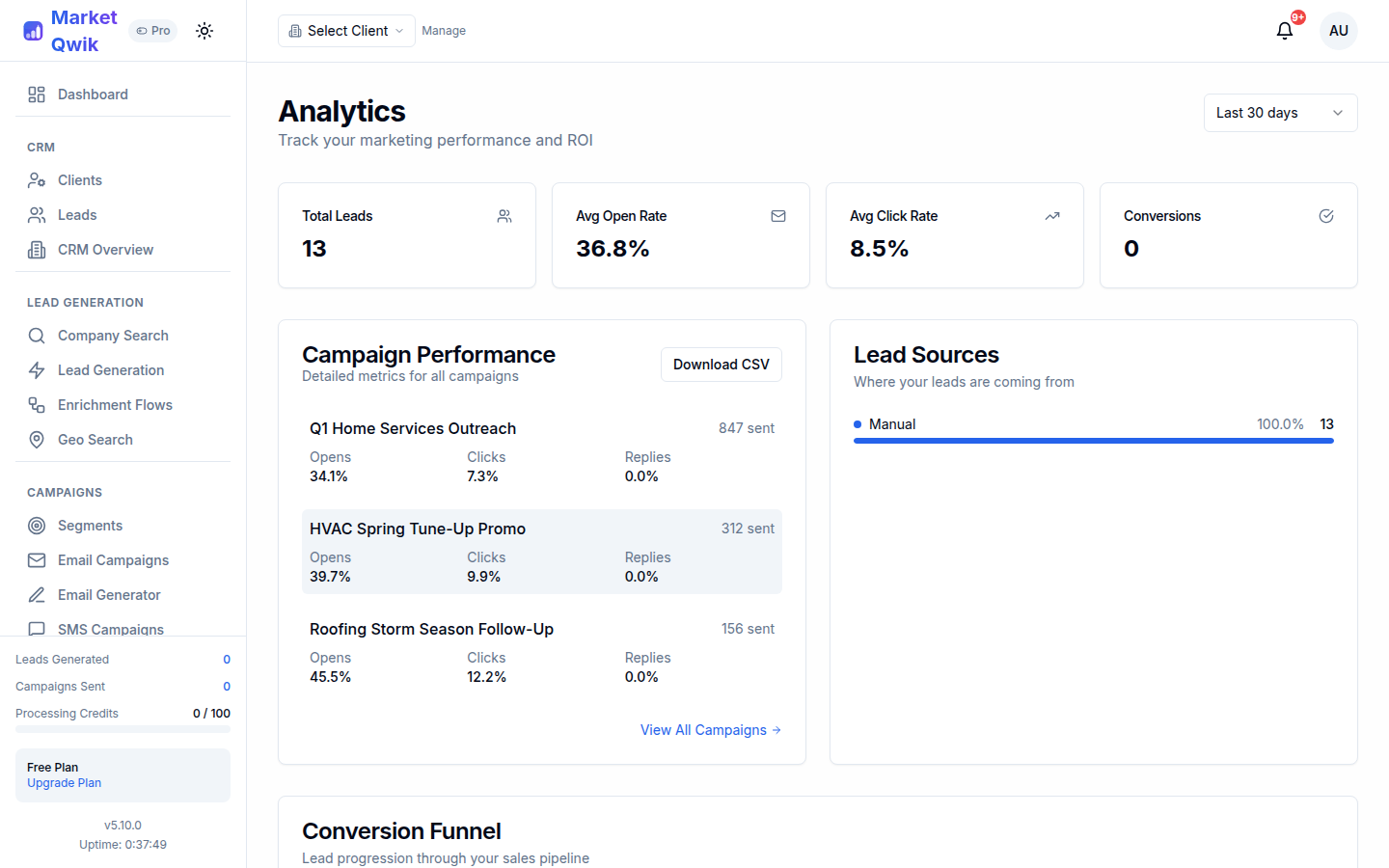Open the notification bell icon
Screen dimensions: 1389x868
(1284, 30)
